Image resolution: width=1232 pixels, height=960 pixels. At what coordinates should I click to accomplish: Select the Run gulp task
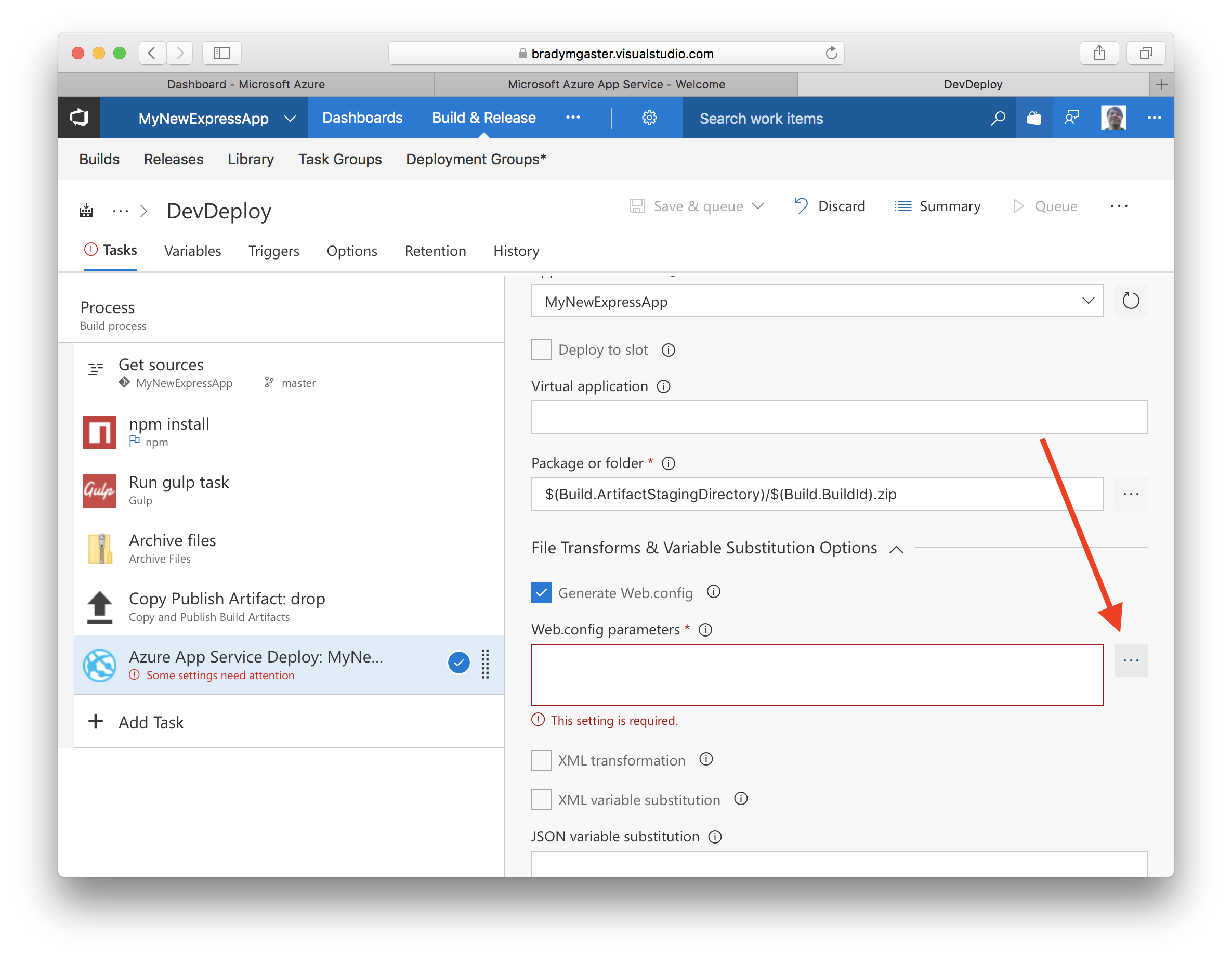[x=289, y=490]
